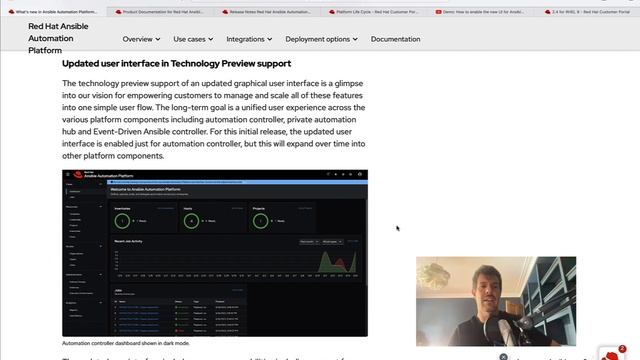Open the Integrations dropdown

(x=249, y=39)
